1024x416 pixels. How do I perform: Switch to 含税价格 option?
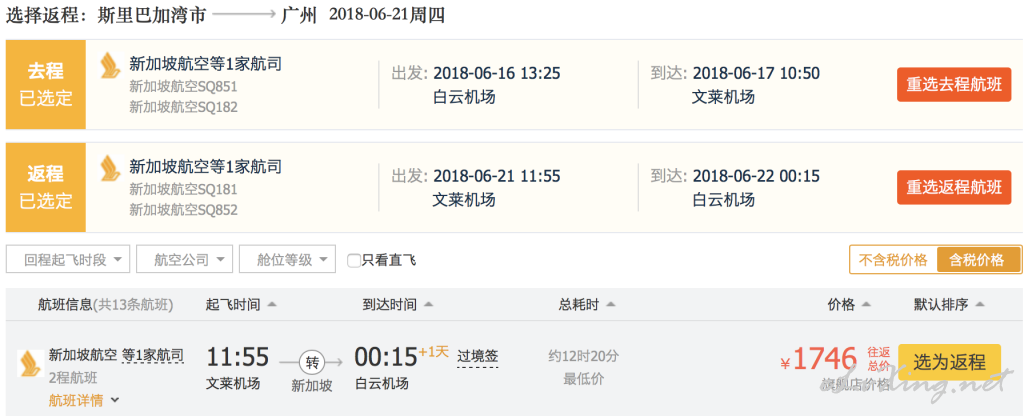tap(978, 259)
